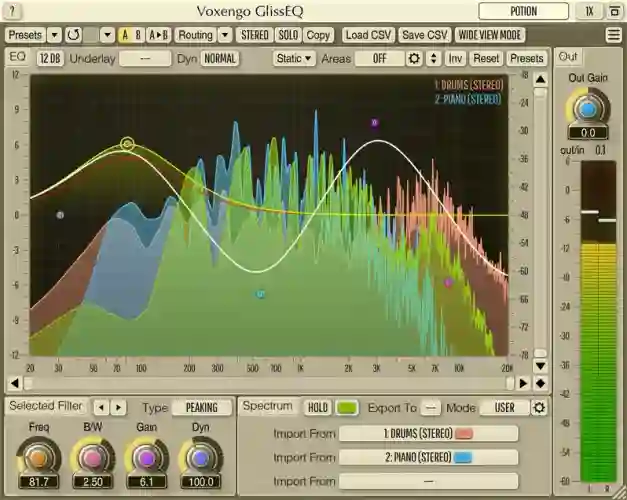Click vertical scroll down arrow of spectrum
This screenshot has width=627, height=500.
click(x=540, y=366)
